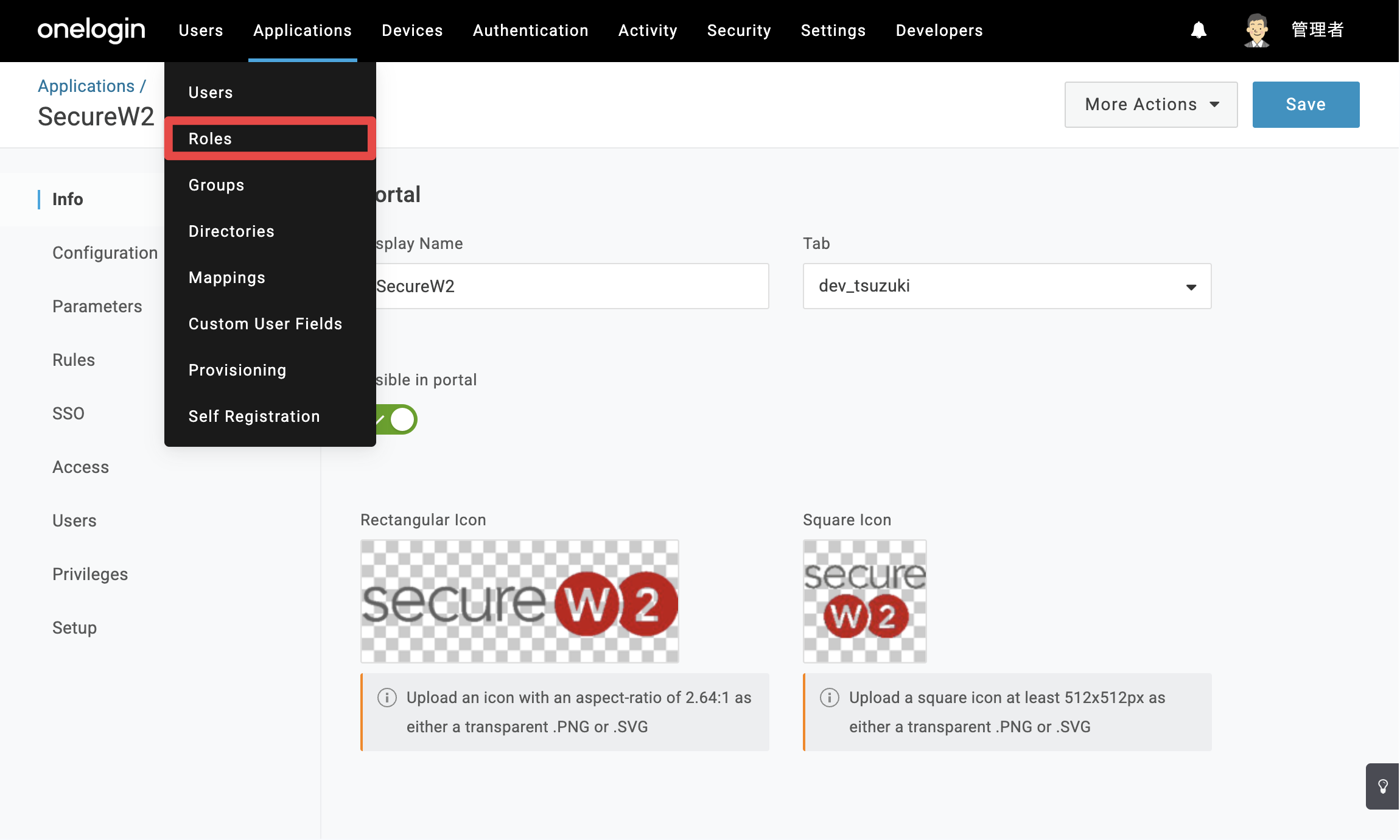Image resolution: width=1400 pixels, height=840 pixels.
Task: Switch to the Privileges sidebar tab
Action: [90, 575]
